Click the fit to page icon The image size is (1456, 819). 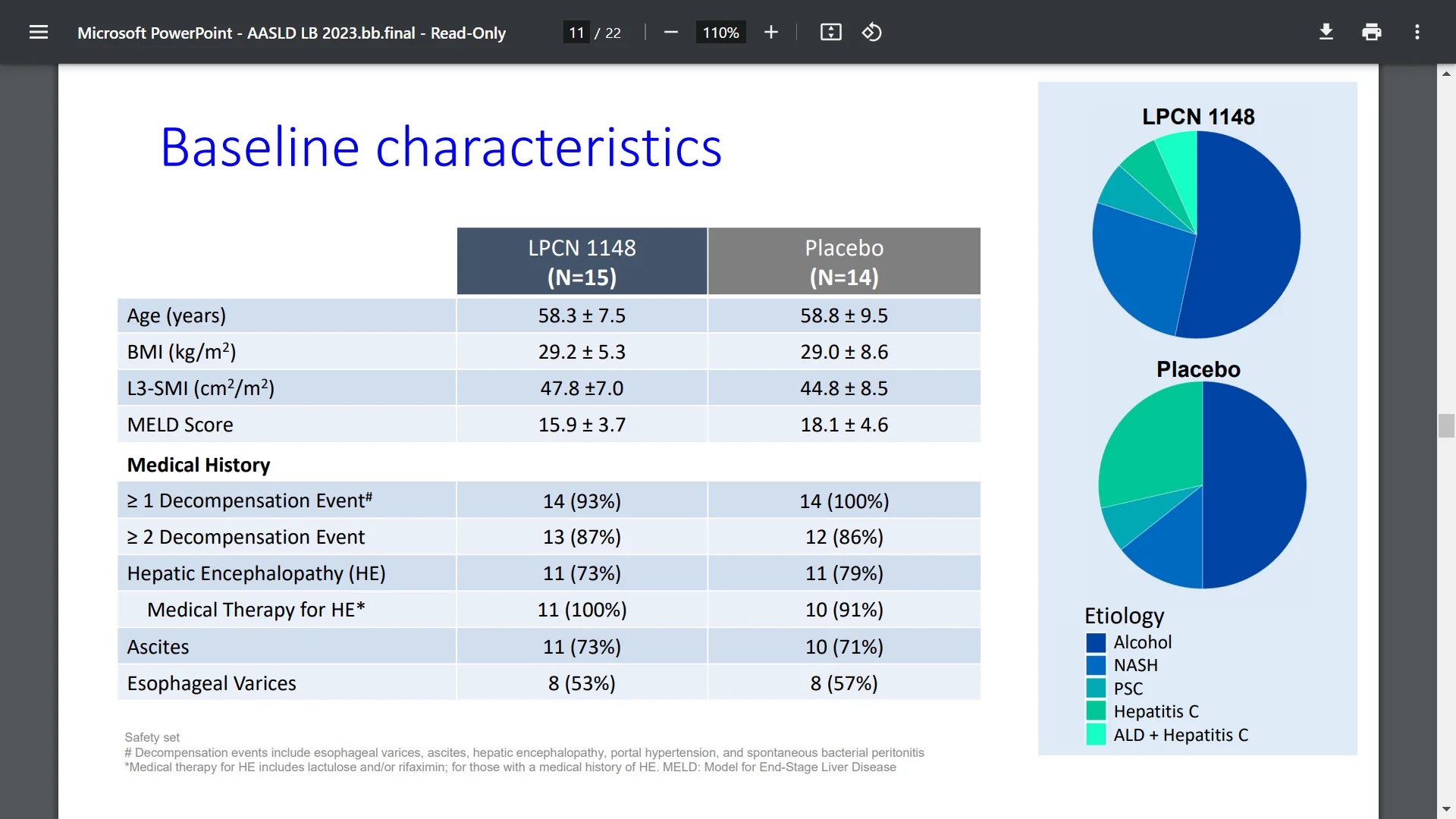click(830, 32)
